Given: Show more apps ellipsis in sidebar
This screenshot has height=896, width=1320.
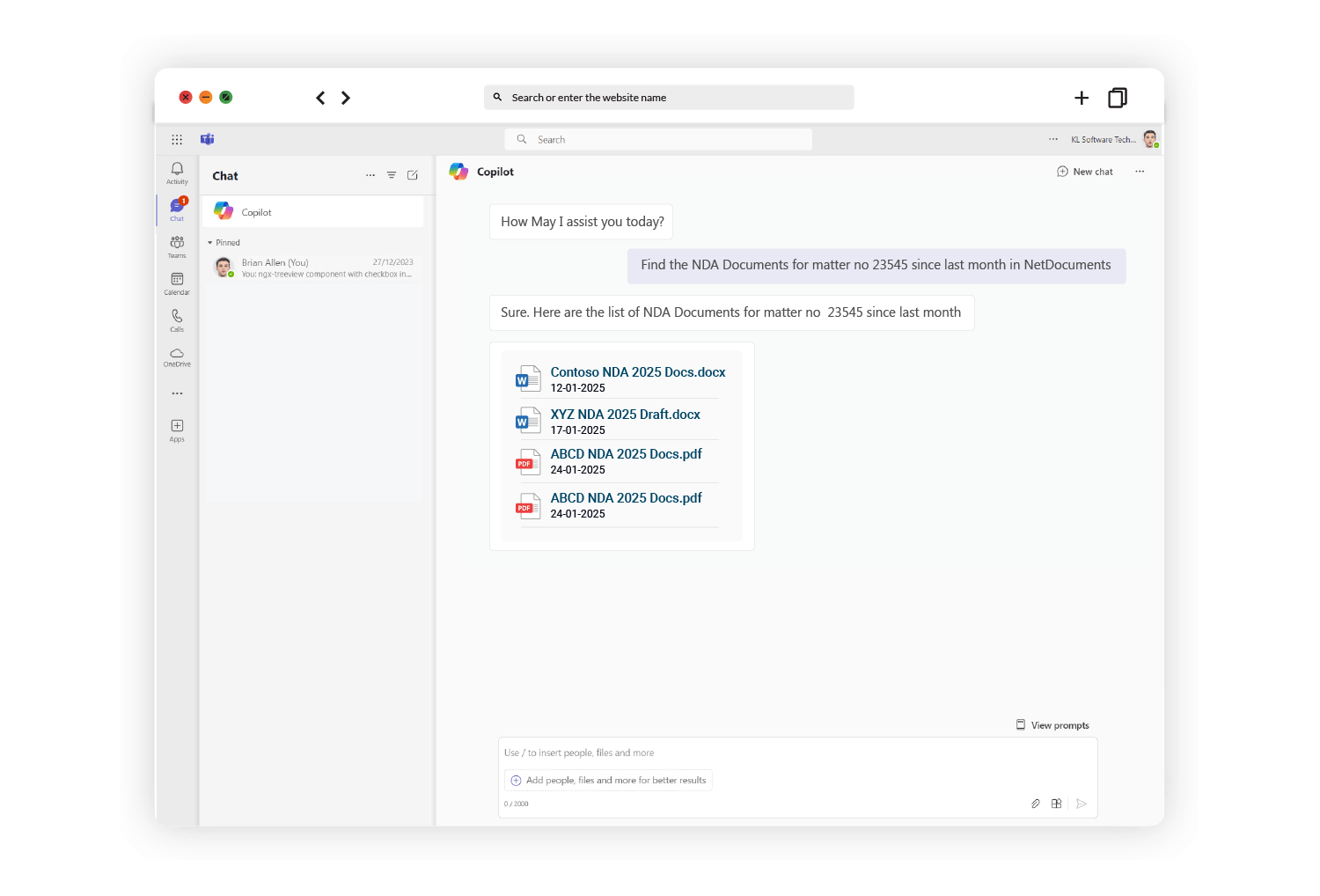Looking at the screenshot, I should click(177, 393).
